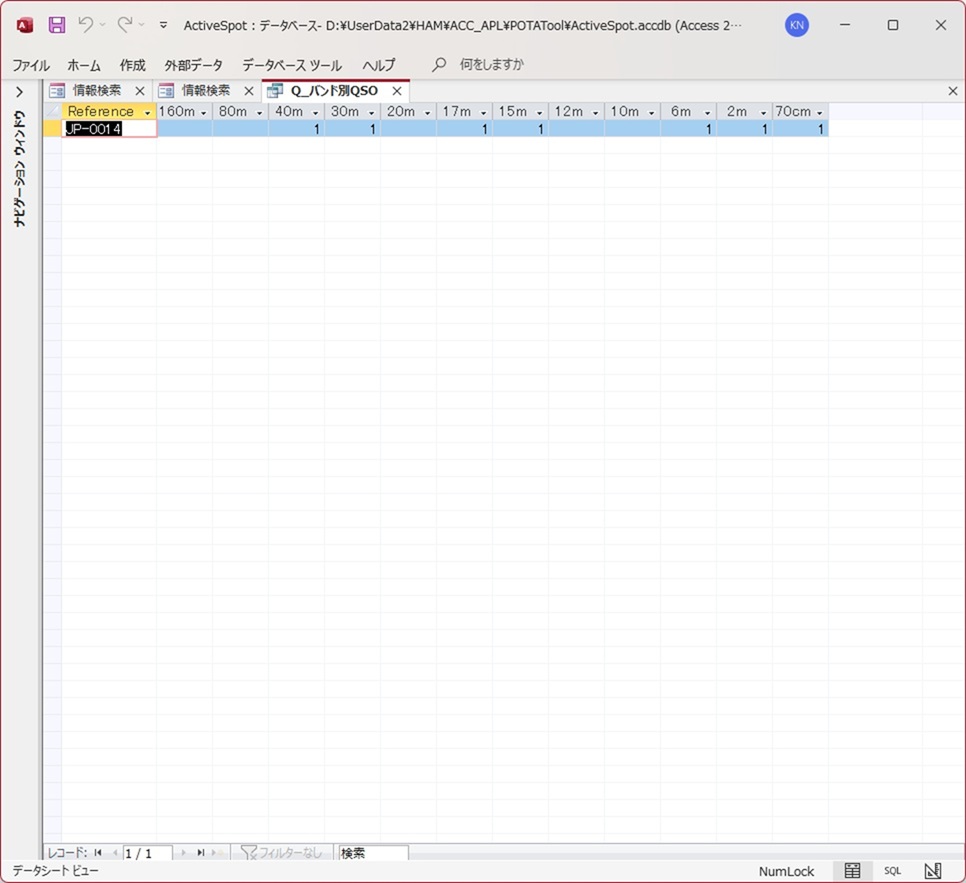Select the JP-0014 Reference cell

tap(108, 129)
